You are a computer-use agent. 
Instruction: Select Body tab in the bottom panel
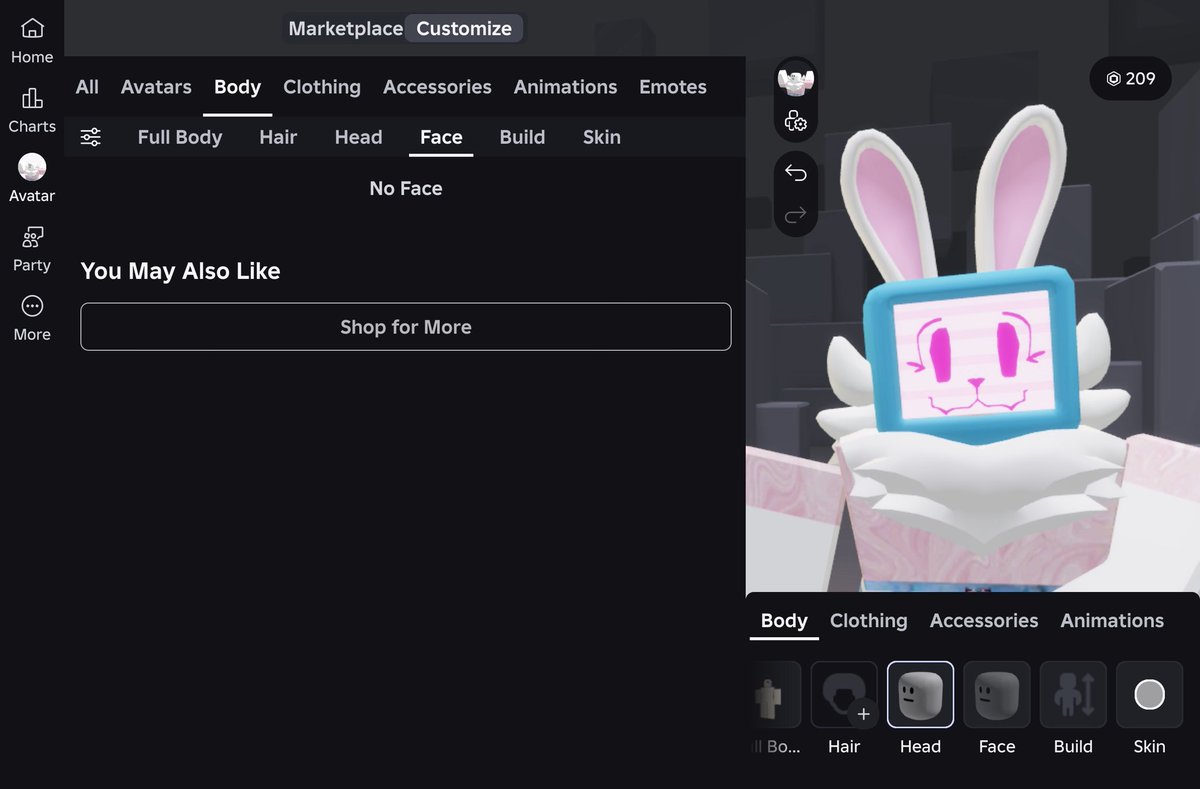[784, 621]
